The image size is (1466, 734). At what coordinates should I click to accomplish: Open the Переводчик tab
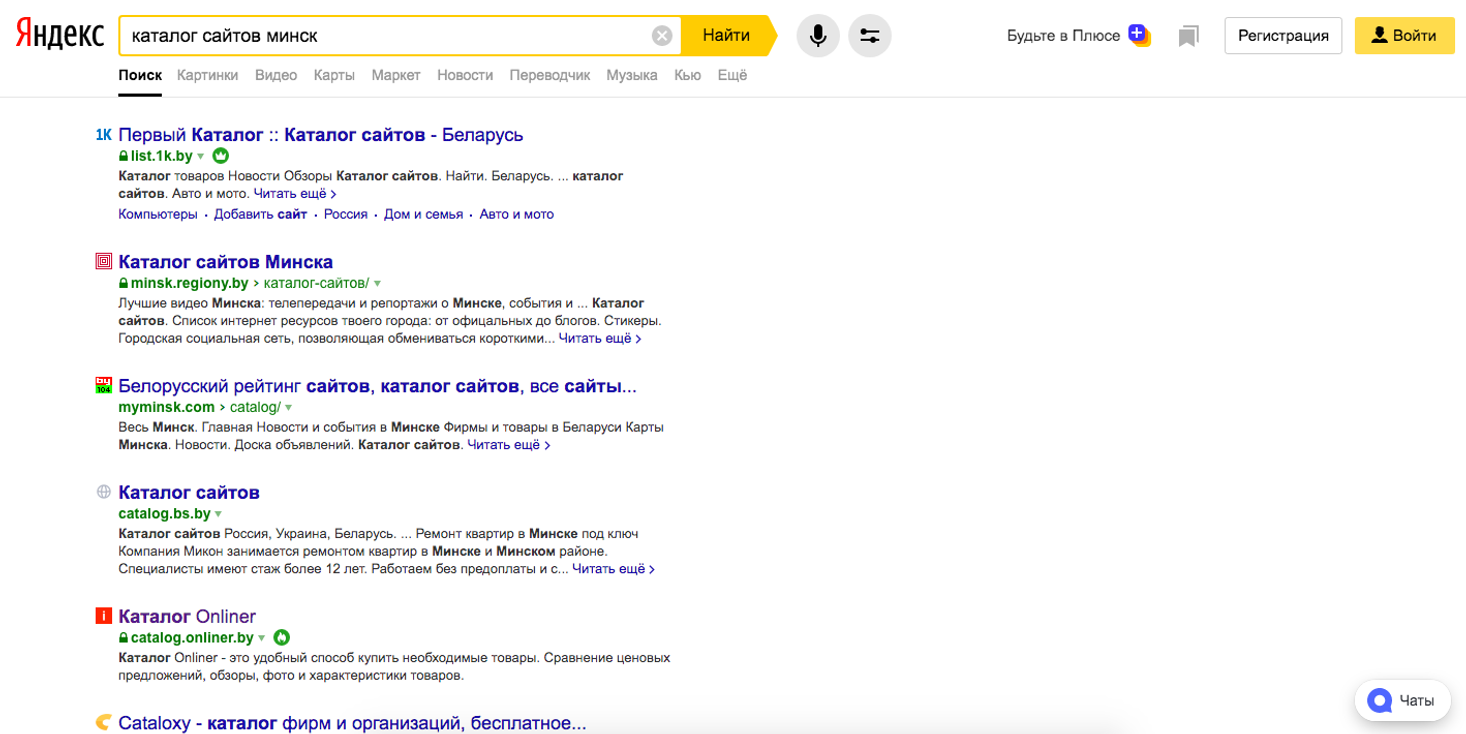tap(550, 75)
